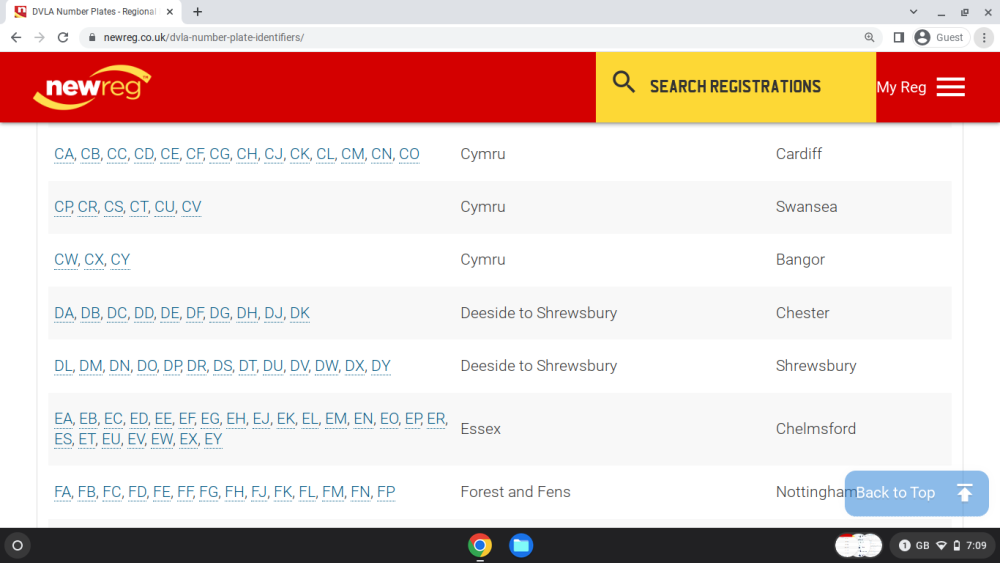1000x563 pixels.
Task: Click the GB keyboard layout indicator
Action: (x=923, y=546)
